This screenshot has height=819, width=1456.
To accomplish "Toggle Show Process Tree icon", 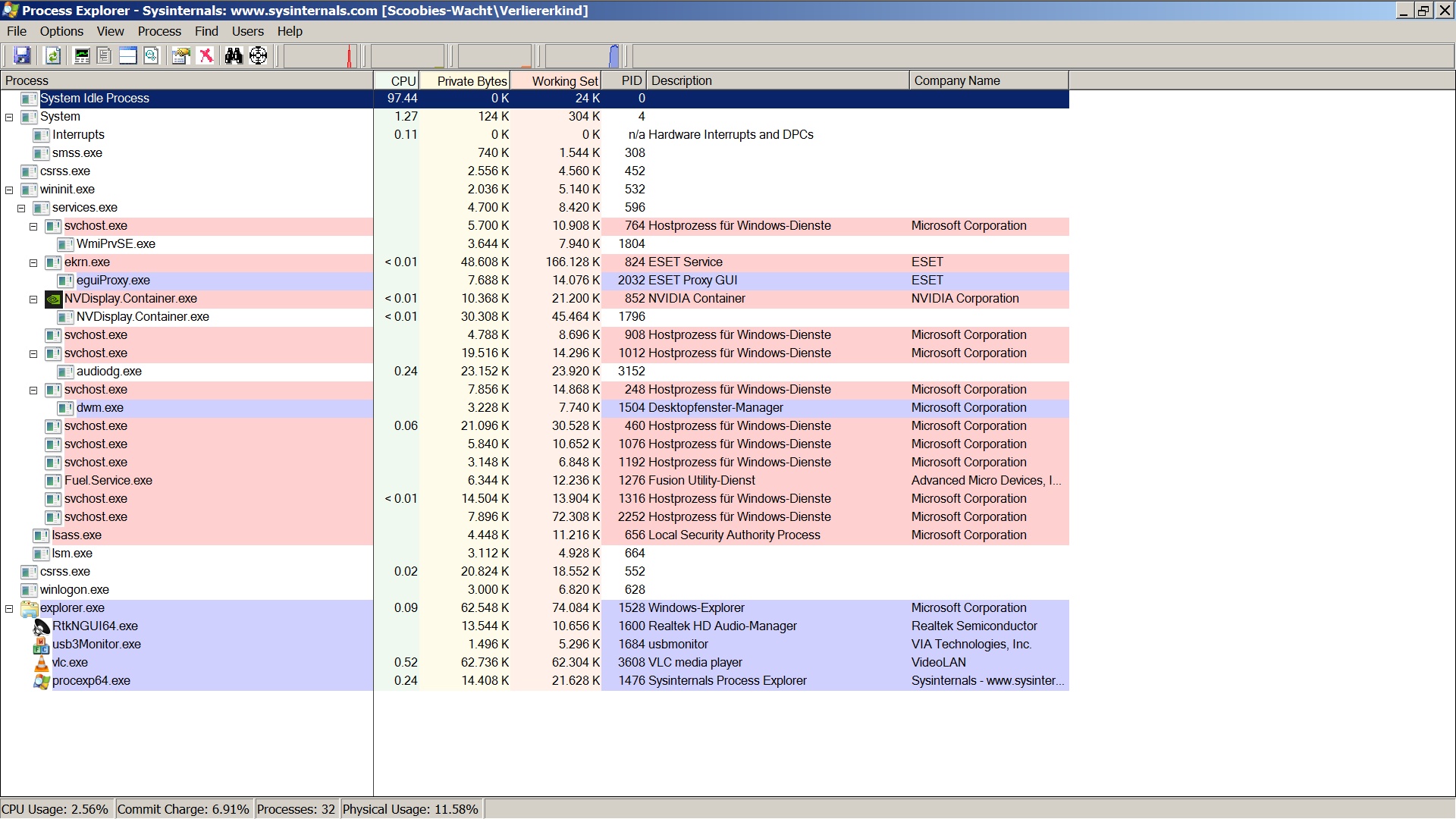I will [105, 55].
